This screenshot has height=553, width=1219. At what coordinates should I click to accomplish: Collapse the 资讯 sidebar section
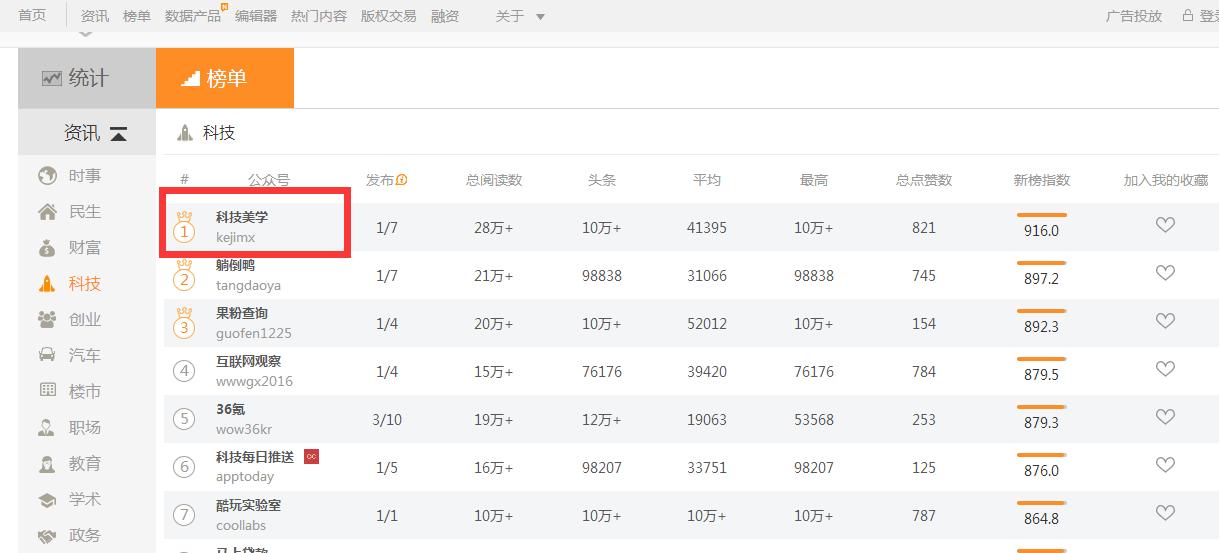click(x=118, y=133)
